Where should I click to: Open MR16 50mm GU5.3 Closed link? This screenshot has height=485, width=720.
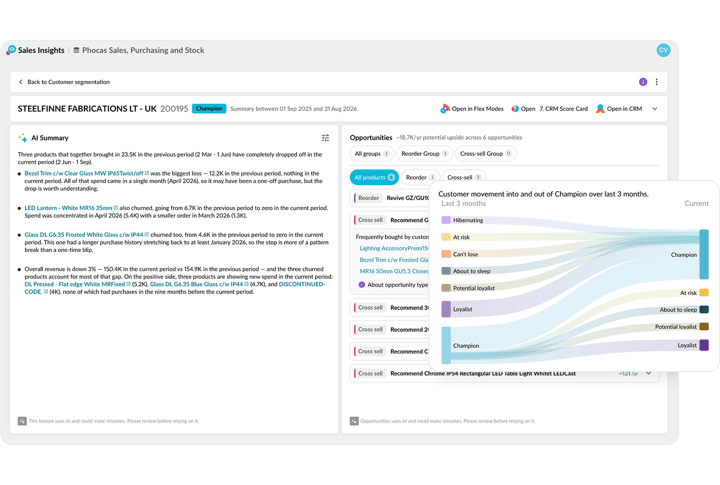(x=394, y=271)
